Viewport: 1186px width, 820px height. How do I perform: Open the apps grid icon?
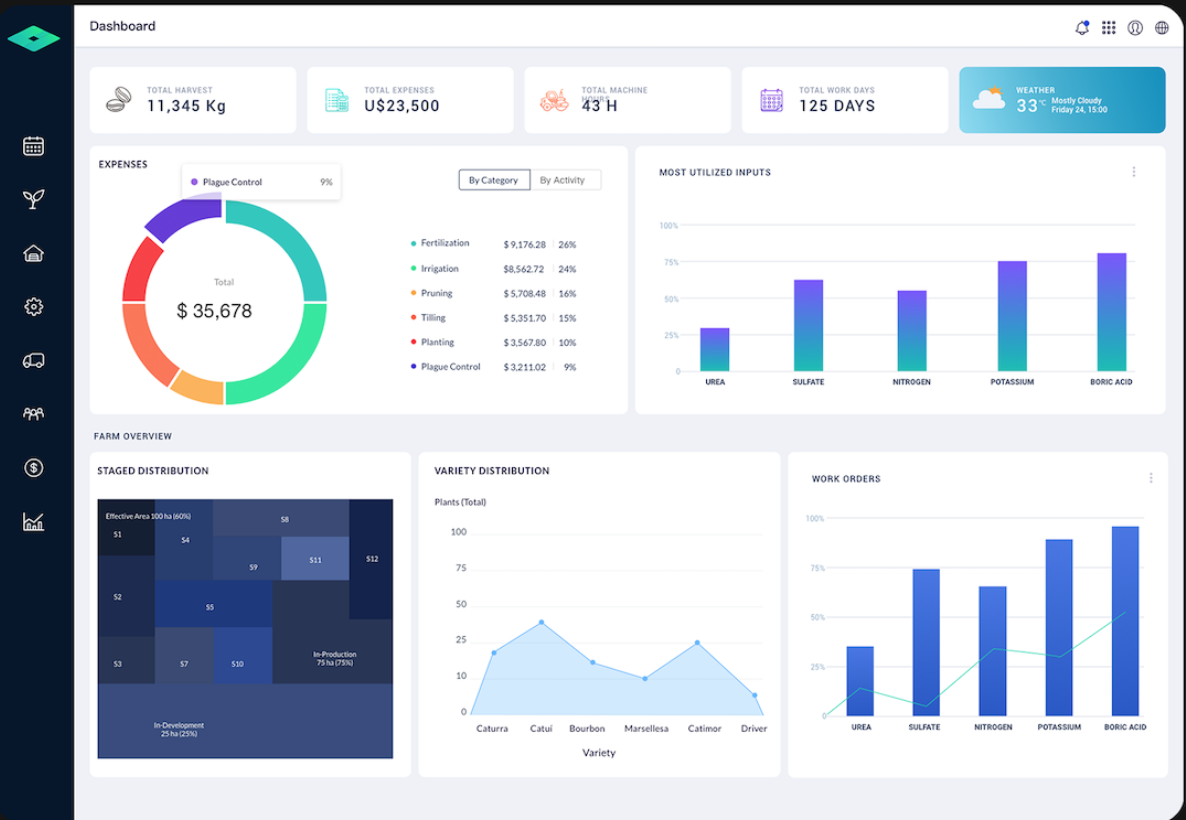[x=1109, y=28]
